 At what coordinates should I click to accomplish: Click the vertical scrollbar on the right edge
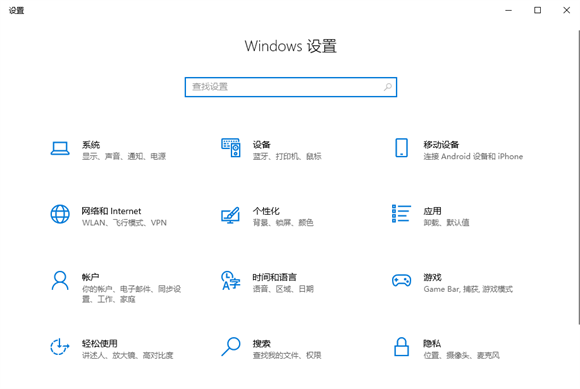[579, 177]
